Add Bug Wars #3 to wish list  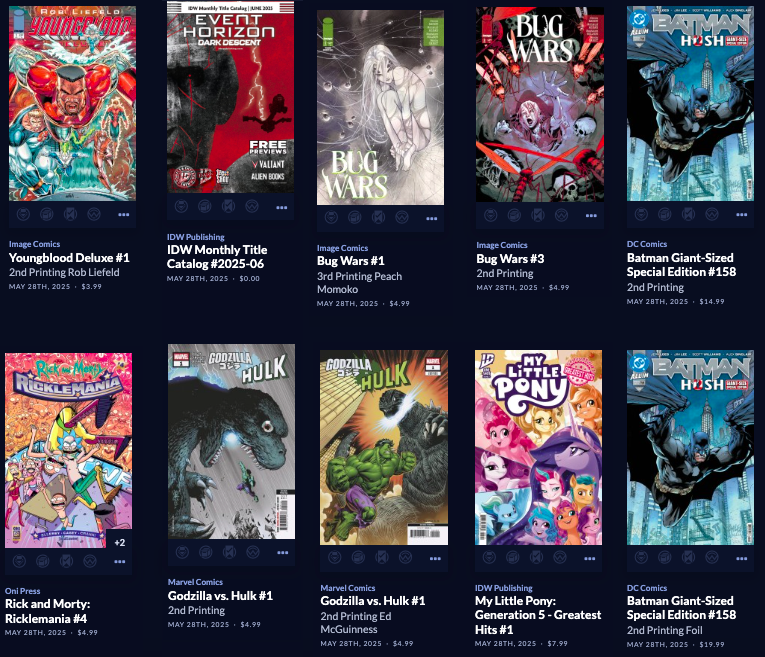(561, 215)
